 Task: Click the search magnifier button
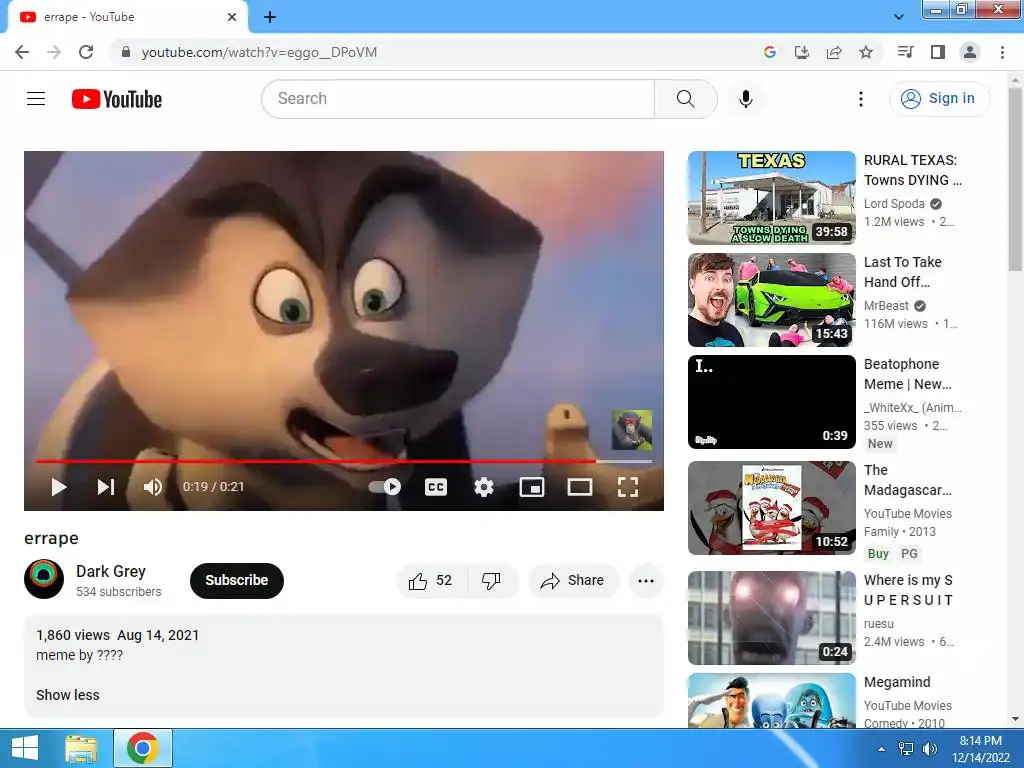[685, 99]
